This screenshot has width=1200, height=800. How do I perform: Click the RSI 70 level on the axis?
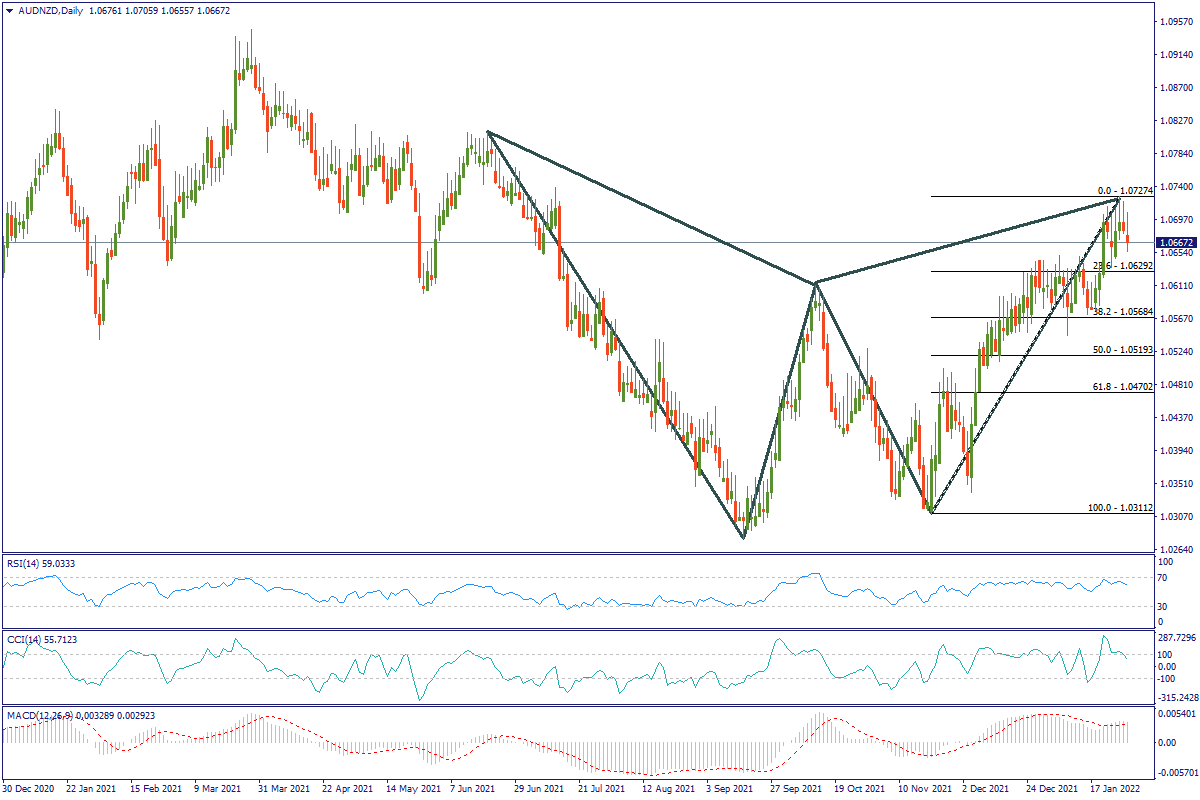pyautogui.click(x=1163, y=578)
